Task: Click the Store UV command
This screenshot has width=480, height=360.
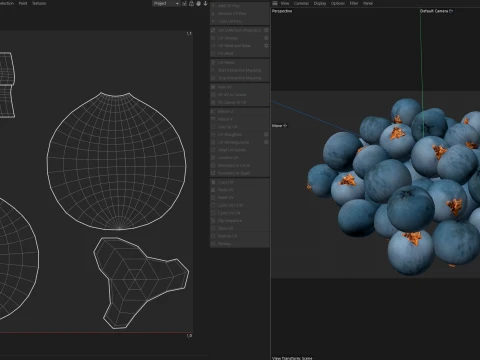Action: pos(240,228)
